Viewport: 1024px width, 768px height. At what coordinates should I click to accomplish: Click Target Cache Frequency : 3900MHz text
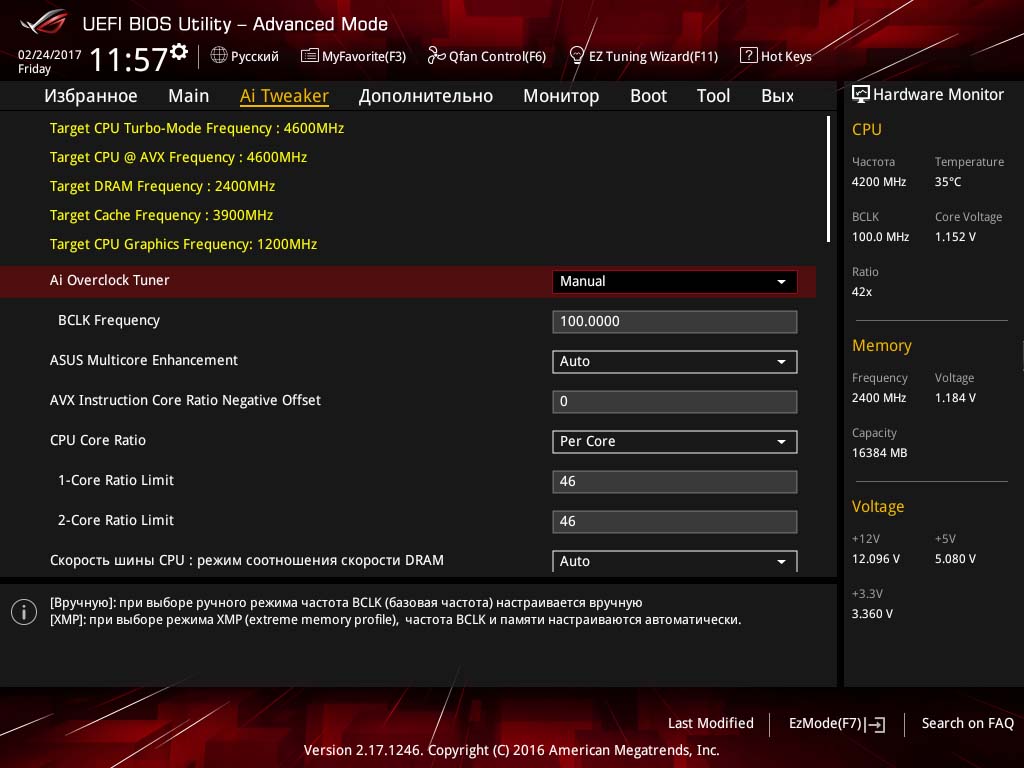click(x=161, y=215)
